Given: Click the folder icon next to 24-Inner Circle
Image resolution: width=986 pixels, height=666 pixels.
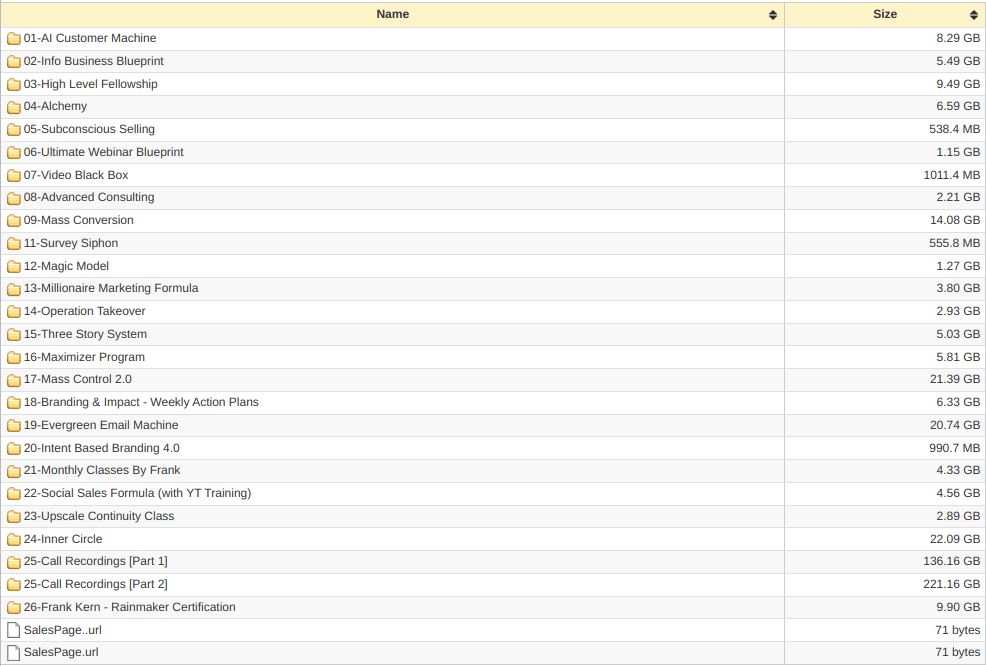Looking at the screenshot, I should point(14,540).
